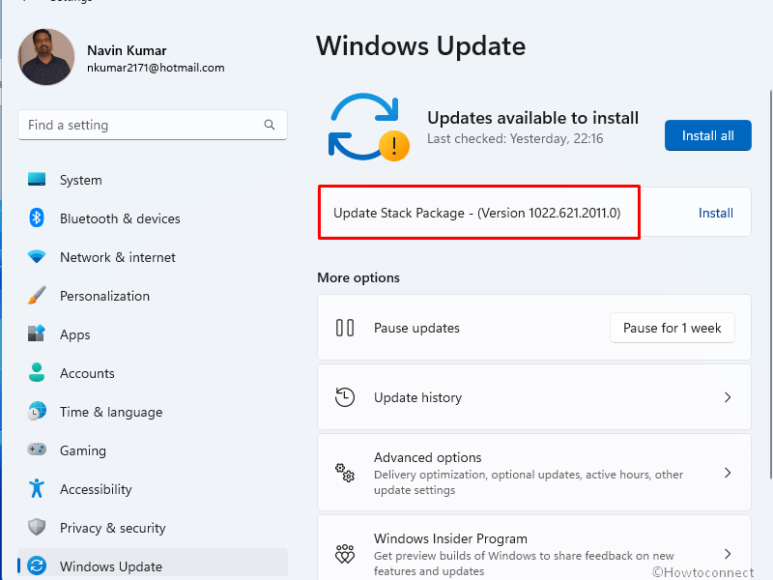773x580 pixels.
Task: Expand Windows Insider Program chevron
Action: (x=727, y=554)
